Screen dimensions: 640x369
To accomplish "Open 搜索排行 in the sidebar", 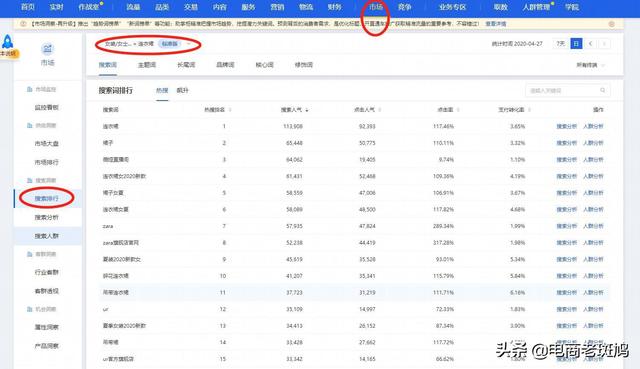I will (x=47, y=198).
